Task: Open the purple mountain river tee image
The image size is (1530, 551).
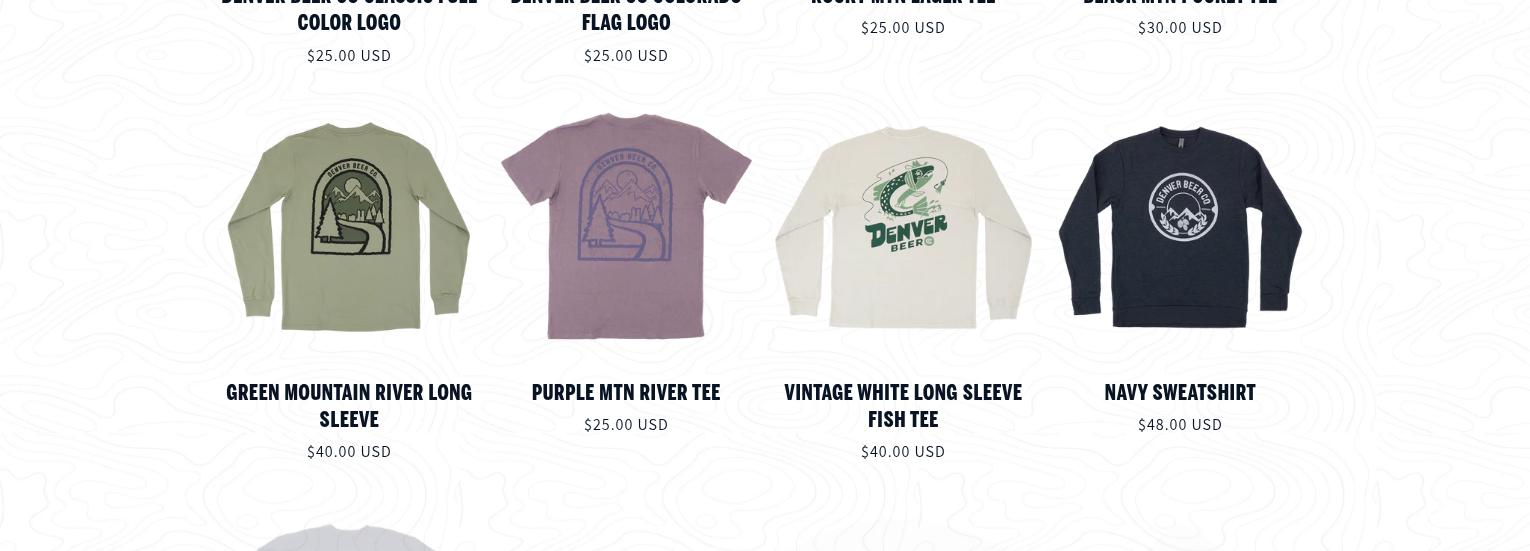Action: click(x=626, y=227)
